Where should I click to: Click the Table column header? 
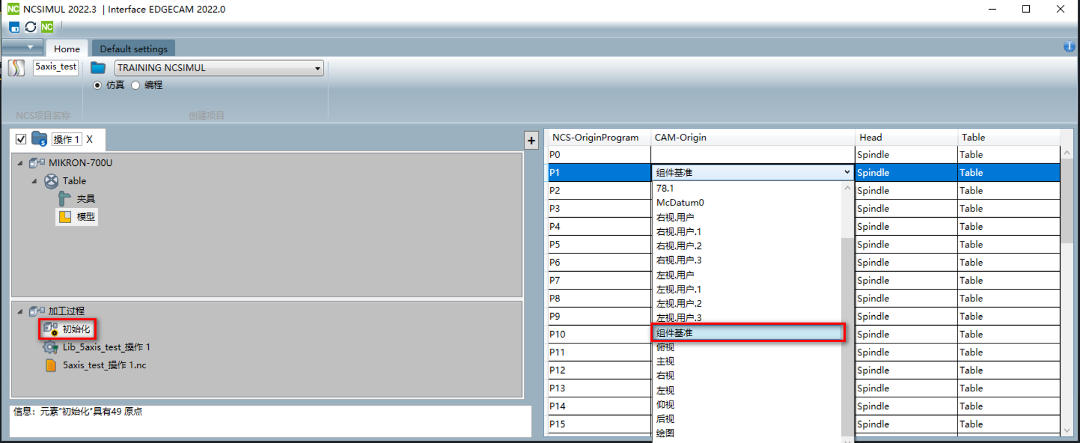pos(1009,138)
